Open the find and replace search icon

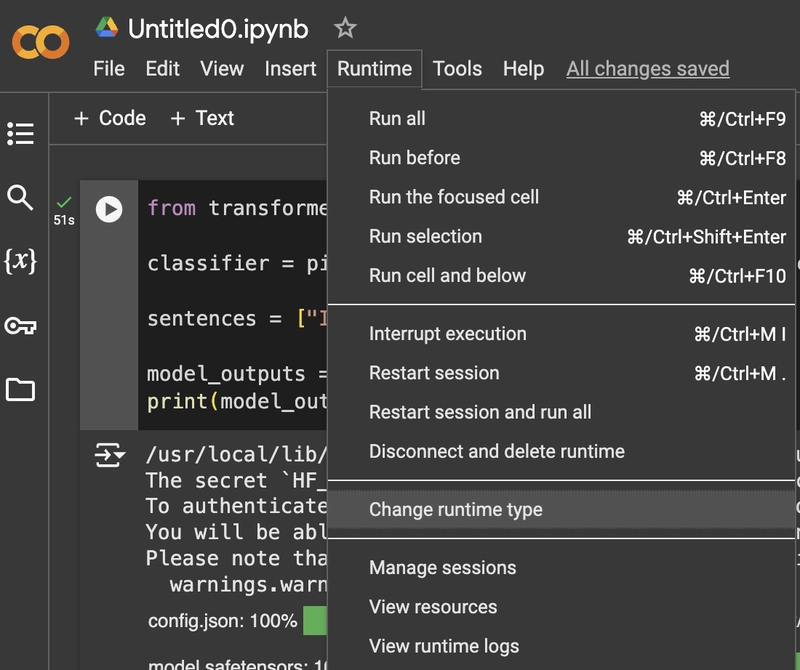click(20, 197)
